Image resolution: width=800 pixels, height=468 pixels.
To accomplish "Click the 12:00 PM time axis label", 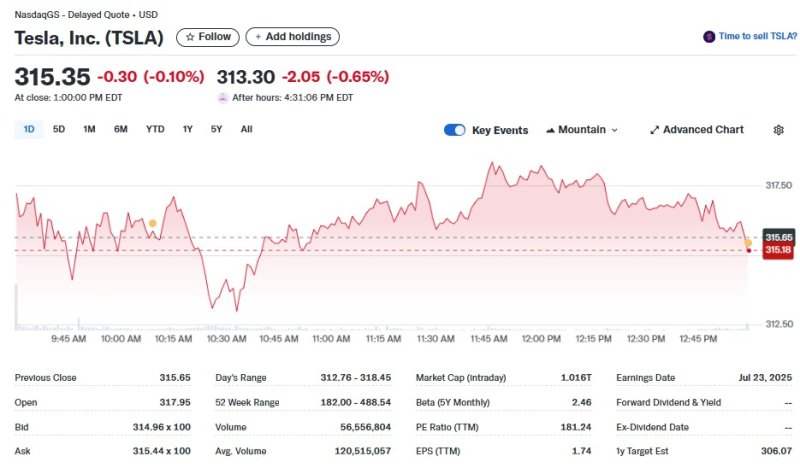I will tap(541, 339).
